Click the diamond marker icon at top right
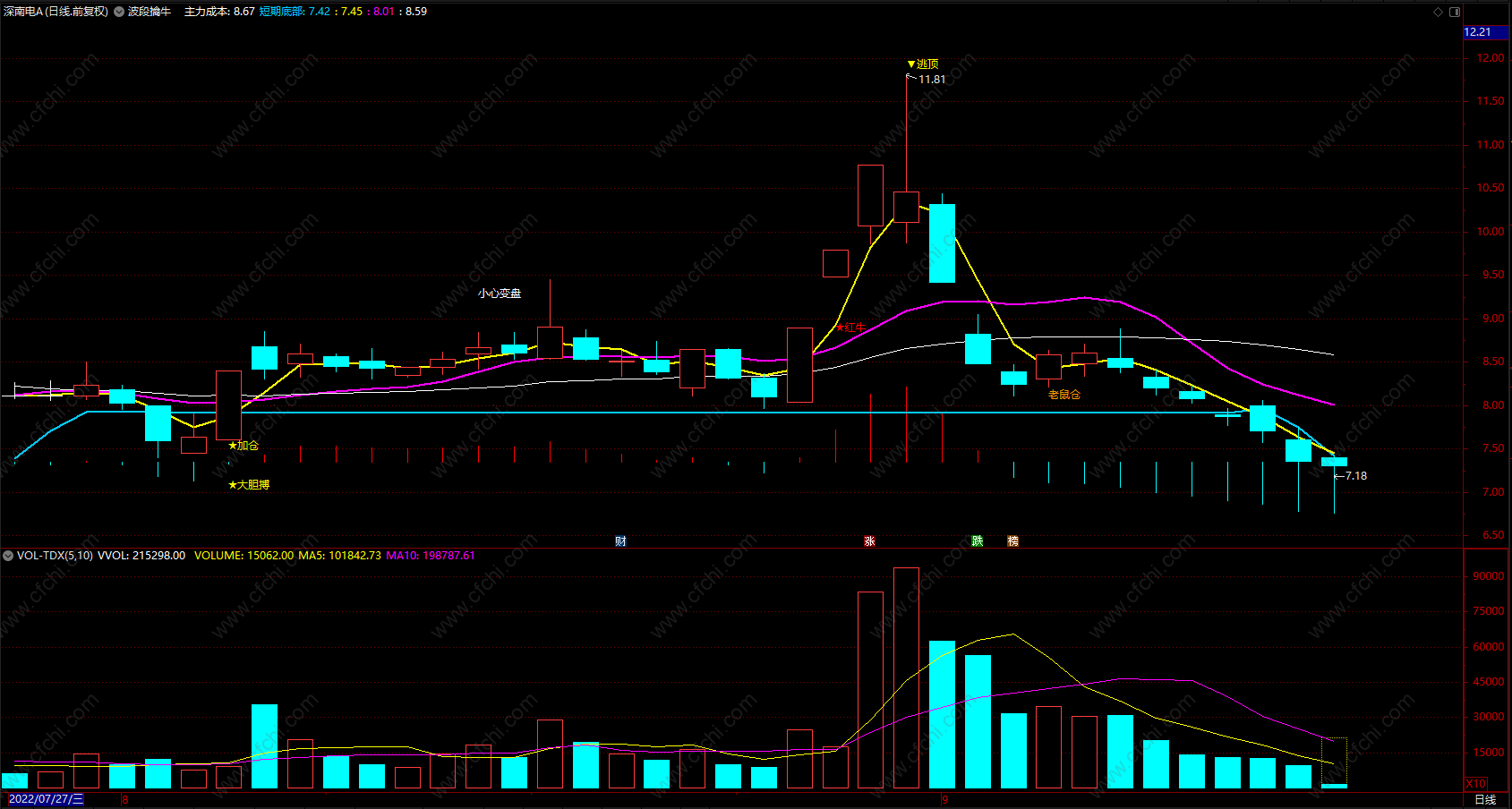 point(1439,12)
